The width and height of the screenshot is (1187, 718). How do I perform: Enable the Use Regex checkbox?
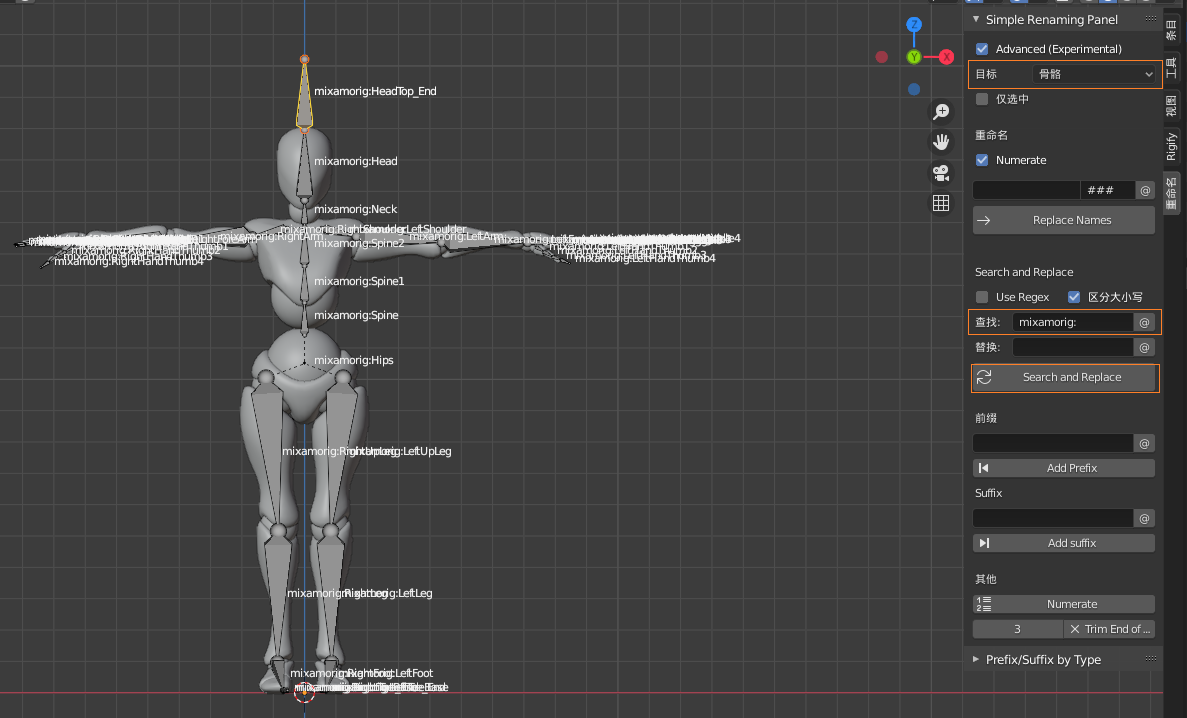click(982, 297)
